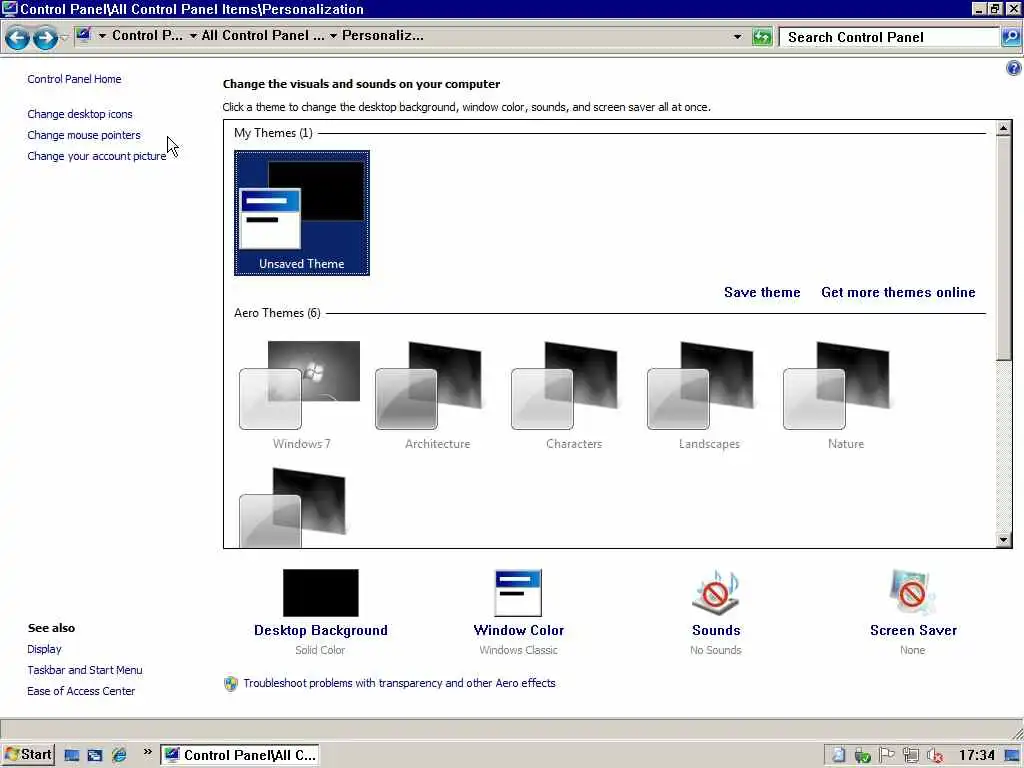Open Taskbar and Start Menu link
This screenshot has height=768, width=1024.
pos(85,670)
